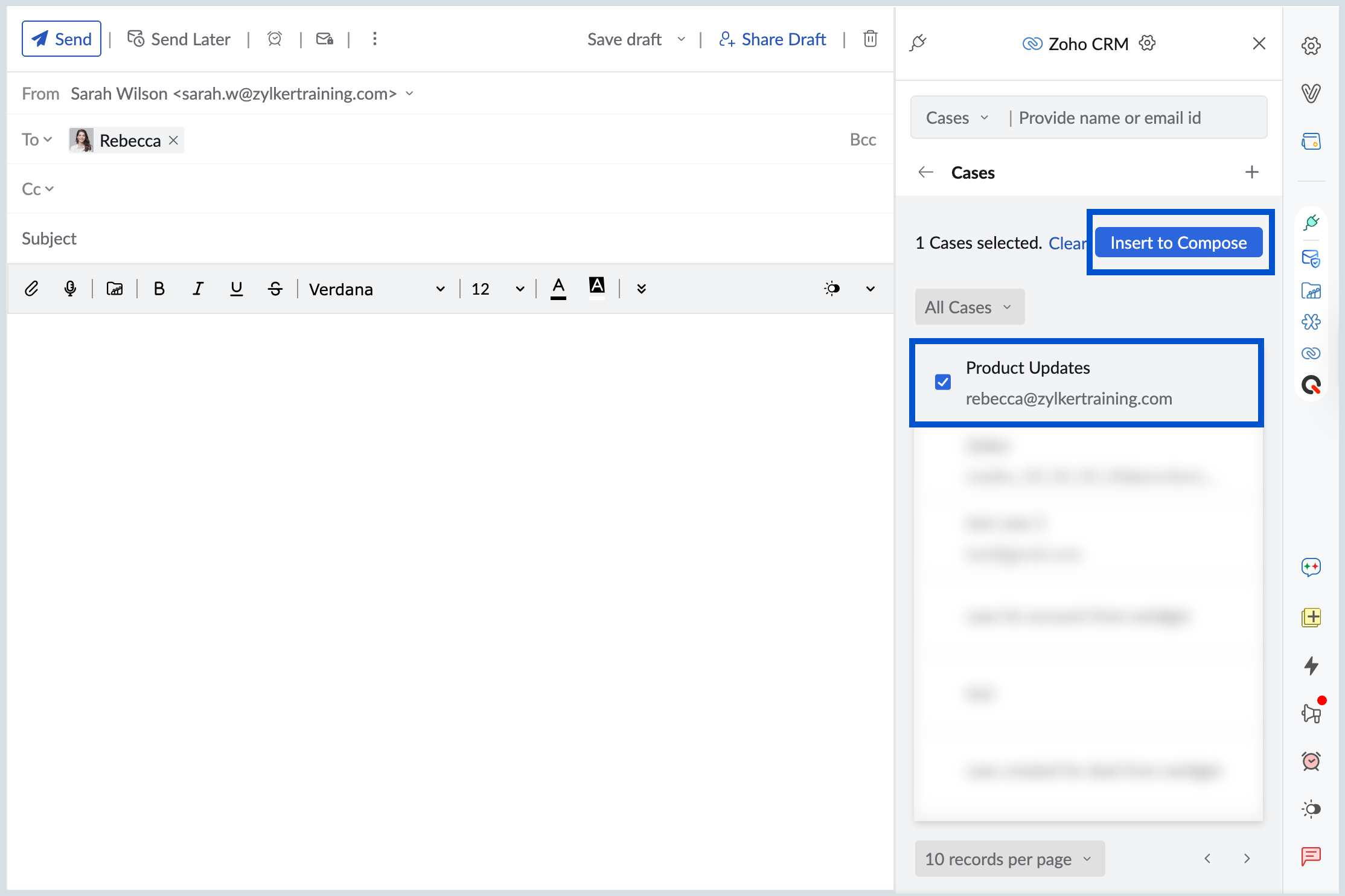Click the plus icon to add a case
Viewport: 1345px width, 896px height.
pyautogui.click(x=1251, y=172)
